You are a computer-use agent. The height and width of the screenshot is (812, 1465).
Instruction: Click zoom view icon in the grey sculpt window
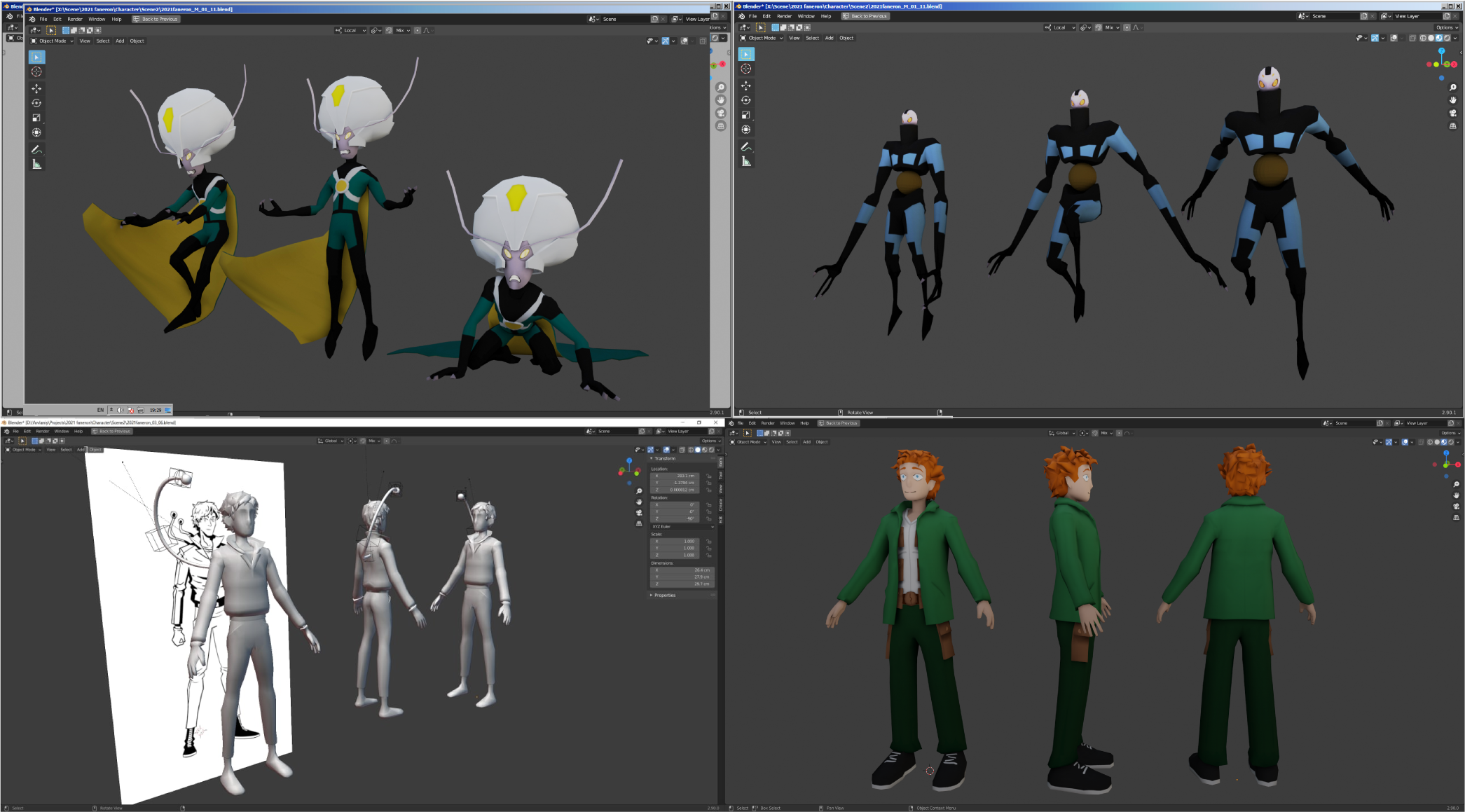click(639, 491)
